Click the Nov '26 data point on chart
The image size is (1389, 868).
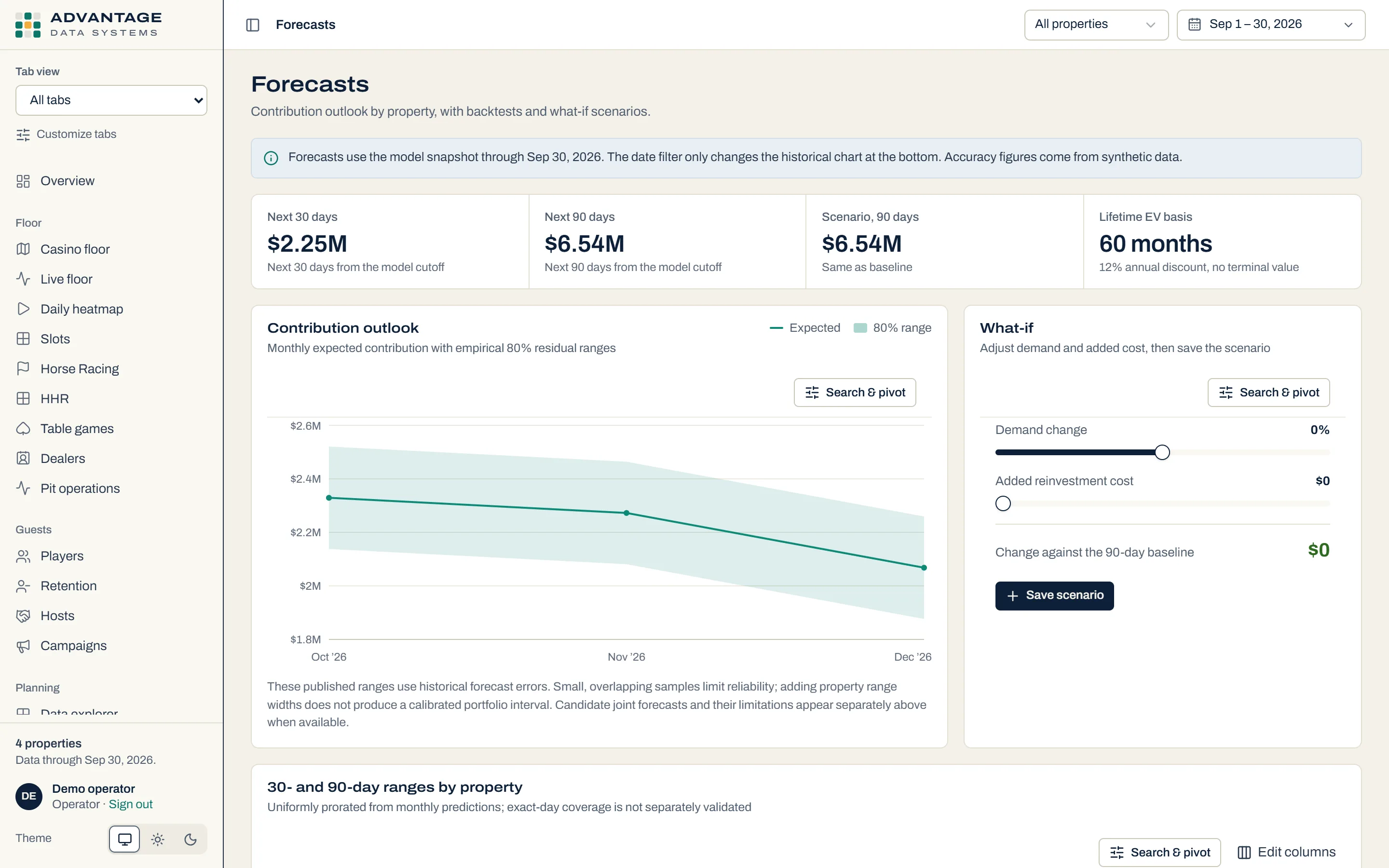(626, 513)
